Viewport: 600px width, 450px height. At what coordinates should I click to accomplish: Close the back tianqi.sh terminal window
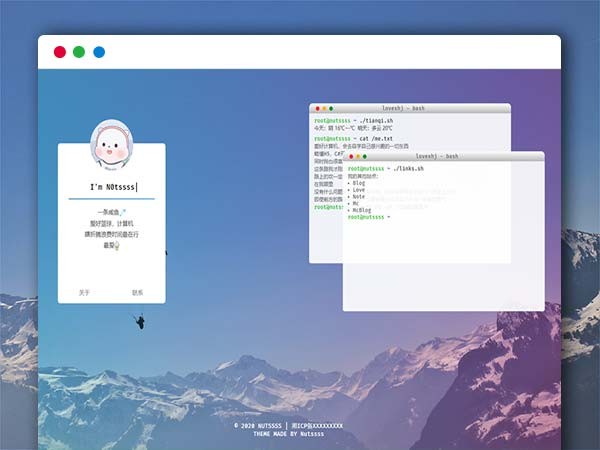point(316,108)
